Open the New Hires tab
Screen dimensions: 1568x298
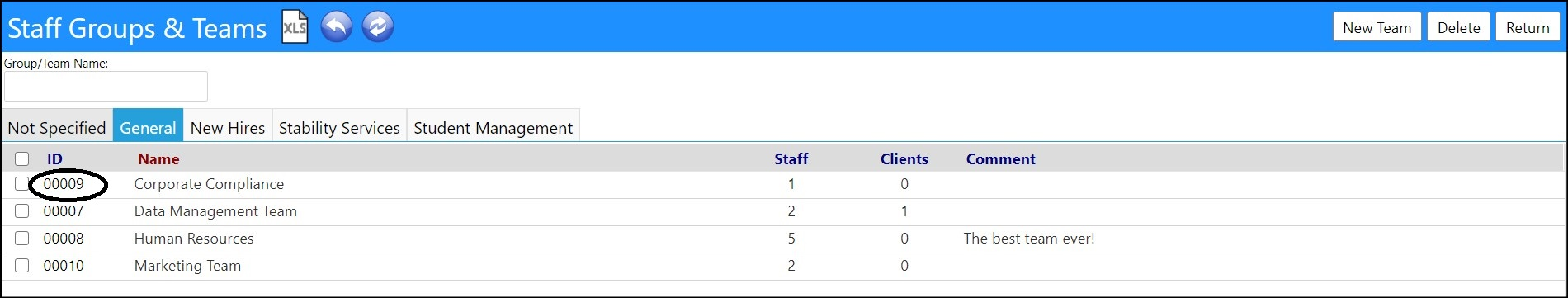228,127
